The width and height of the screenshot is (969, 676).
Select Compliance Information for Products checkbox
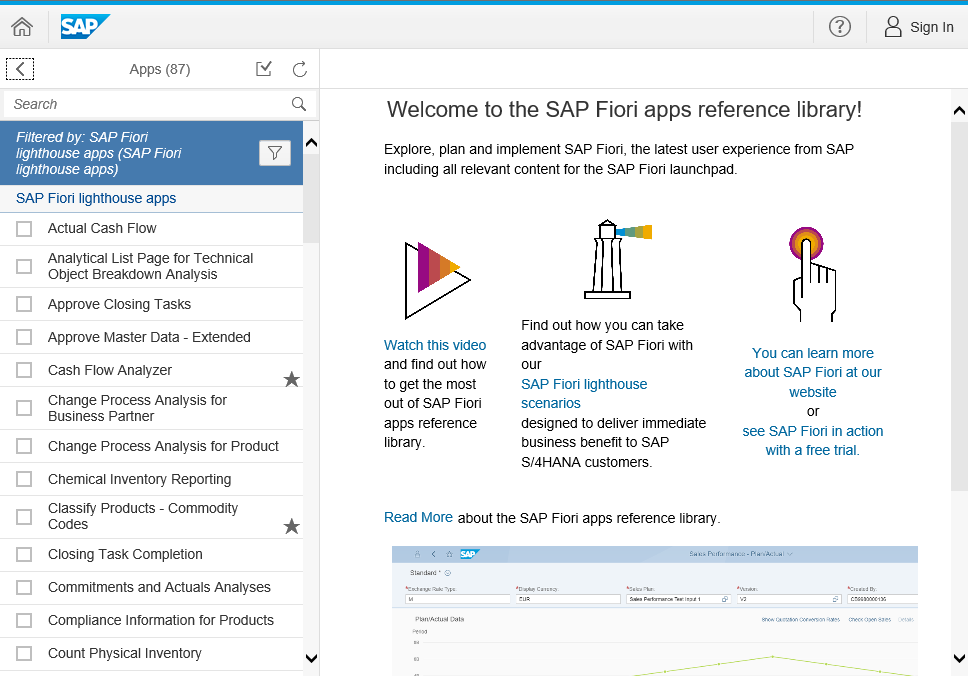24,620
